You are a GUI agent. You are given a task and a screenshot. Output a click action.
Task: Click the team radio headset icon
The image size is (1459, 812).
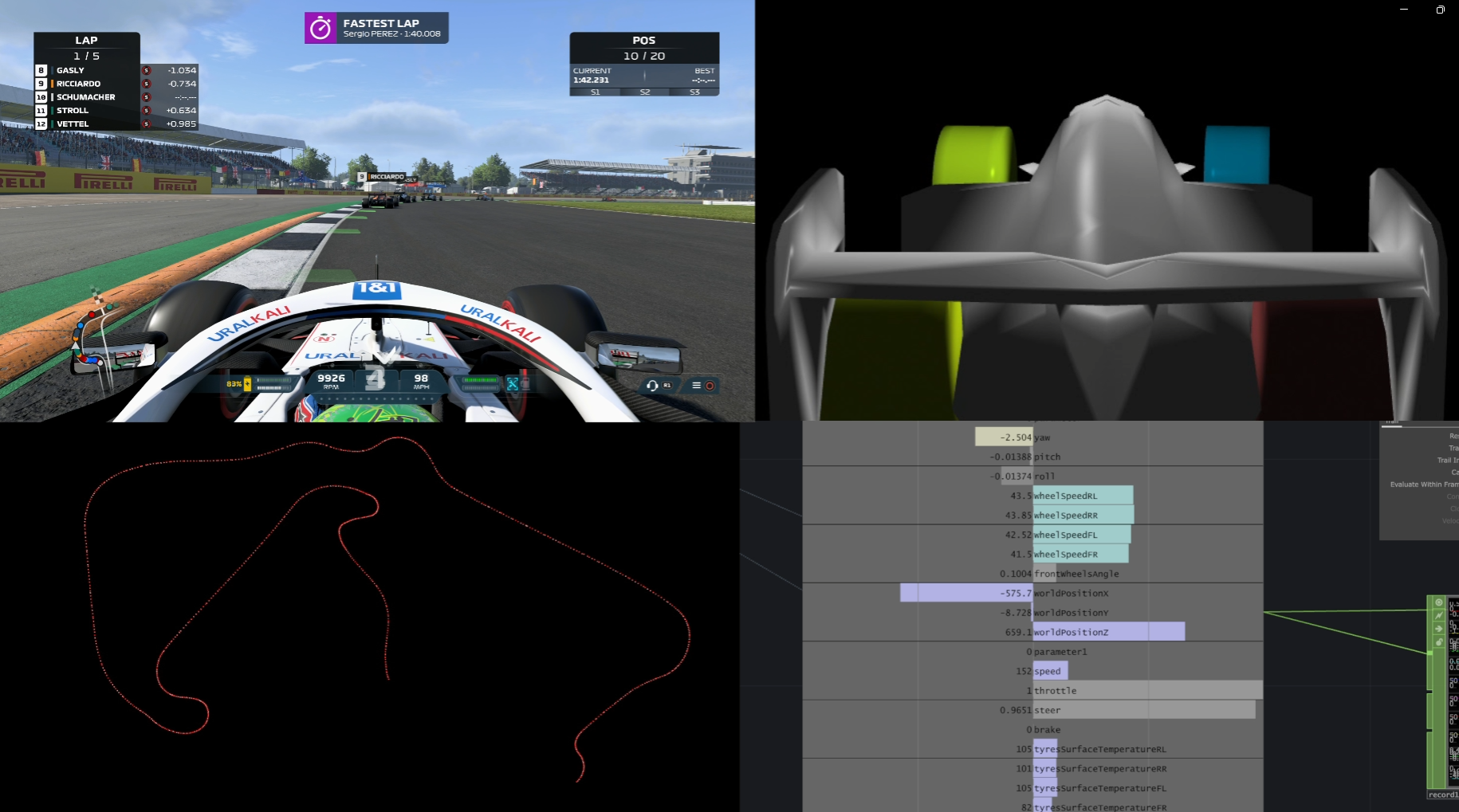tap(652, 386)
